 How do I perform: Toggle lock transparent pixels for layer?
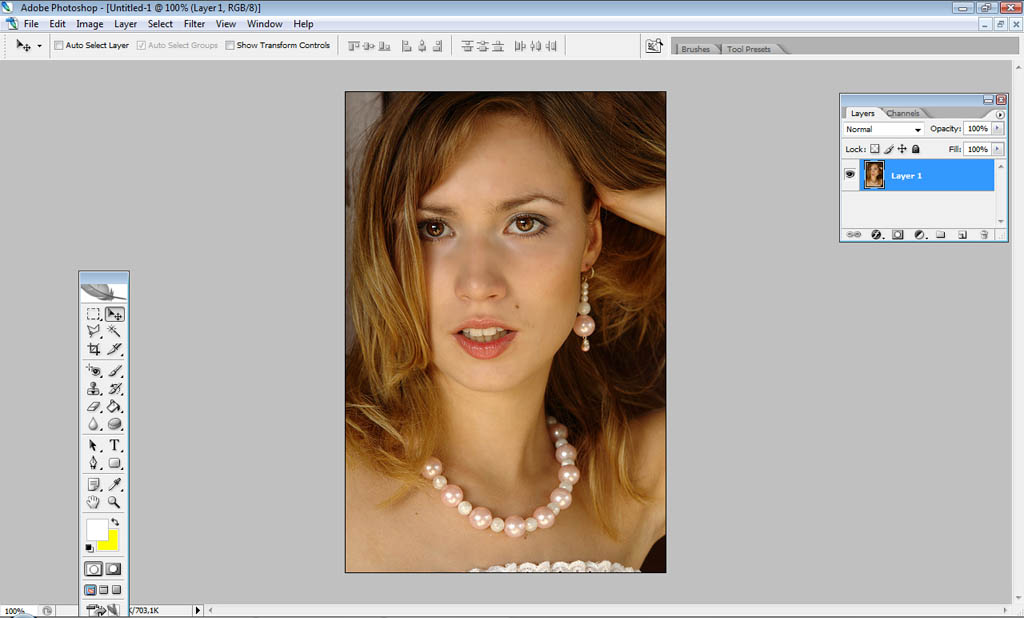(x=875, y=149)
